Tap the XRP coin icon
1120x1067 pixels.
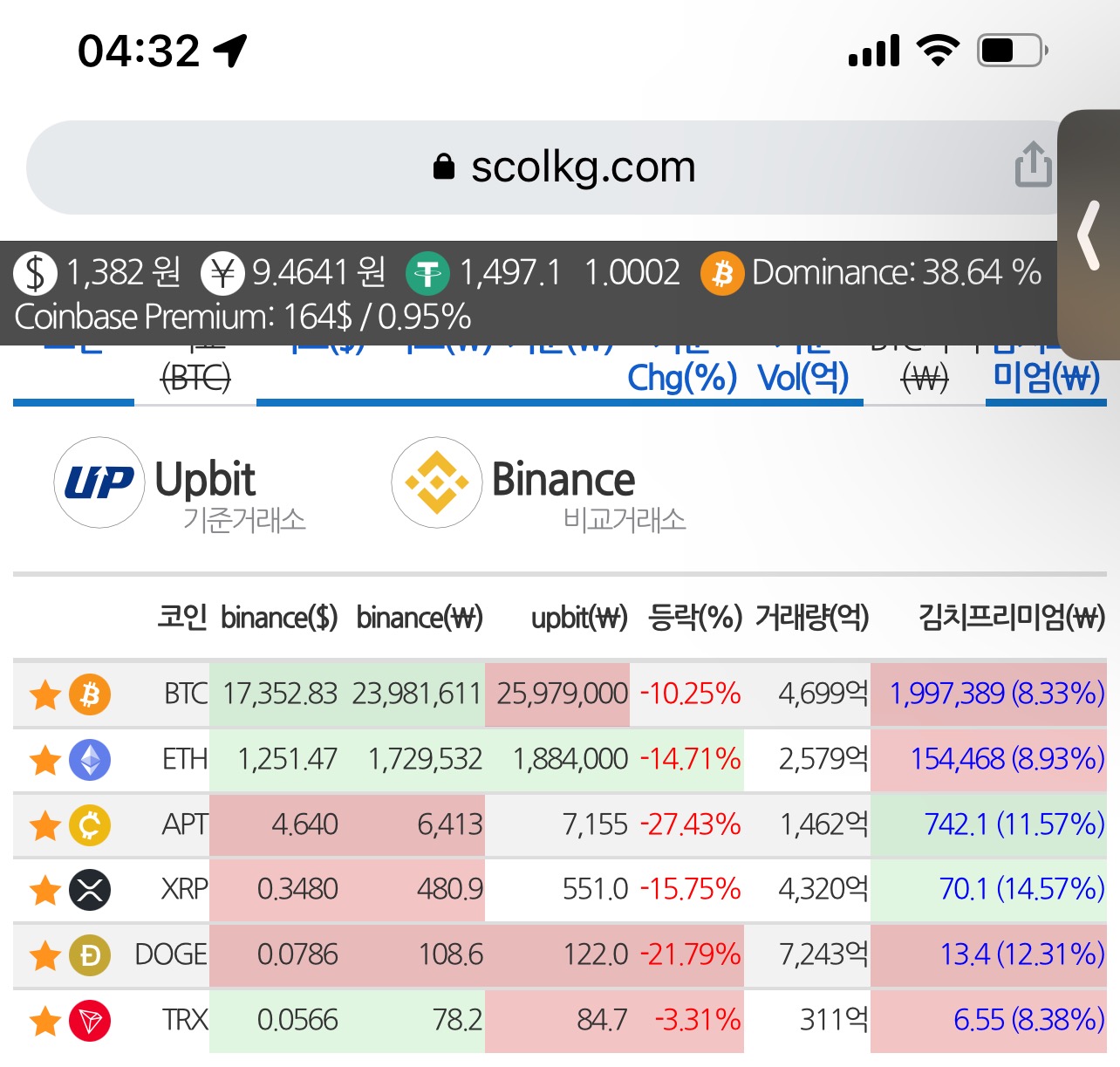coord(90,890)
